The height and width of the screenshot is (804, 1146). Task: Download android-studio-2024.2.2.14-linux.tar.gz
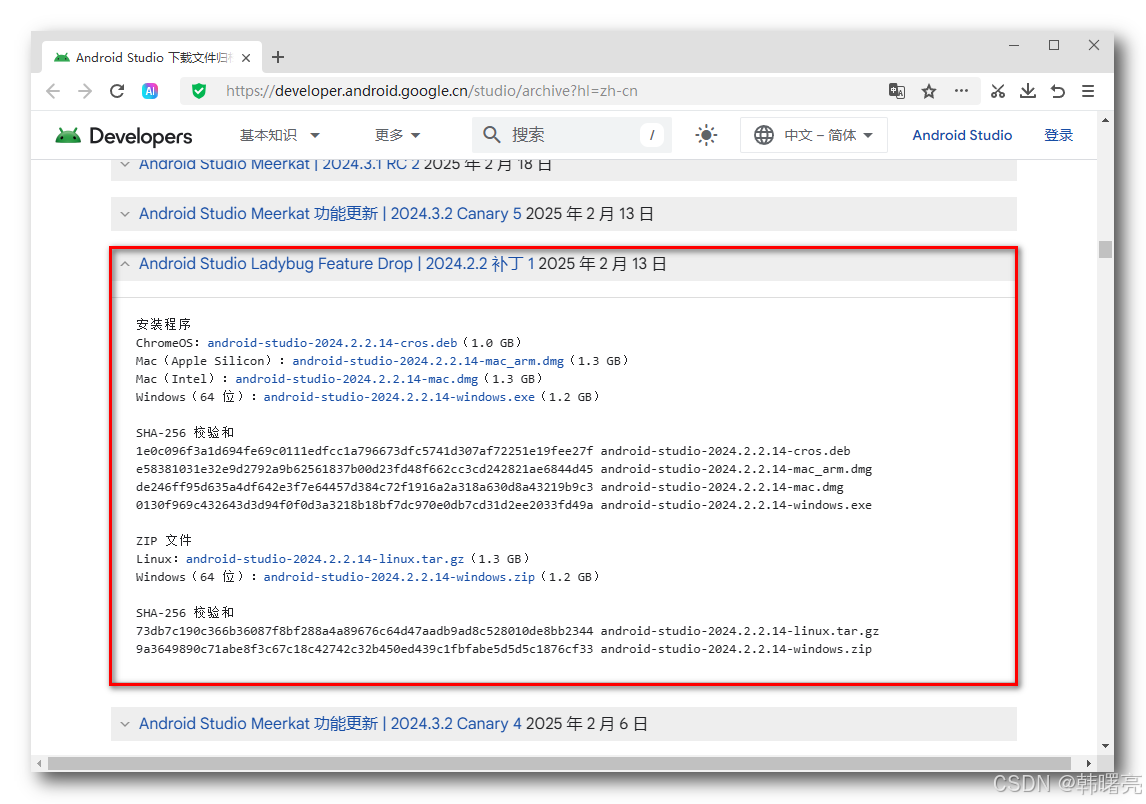click(x=325, y=559)
